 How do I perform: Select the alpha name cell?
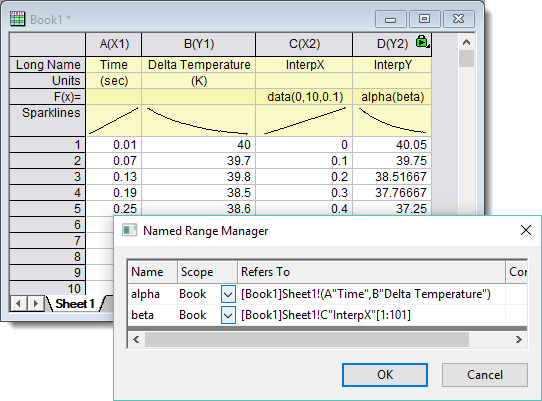coord(152,294)
